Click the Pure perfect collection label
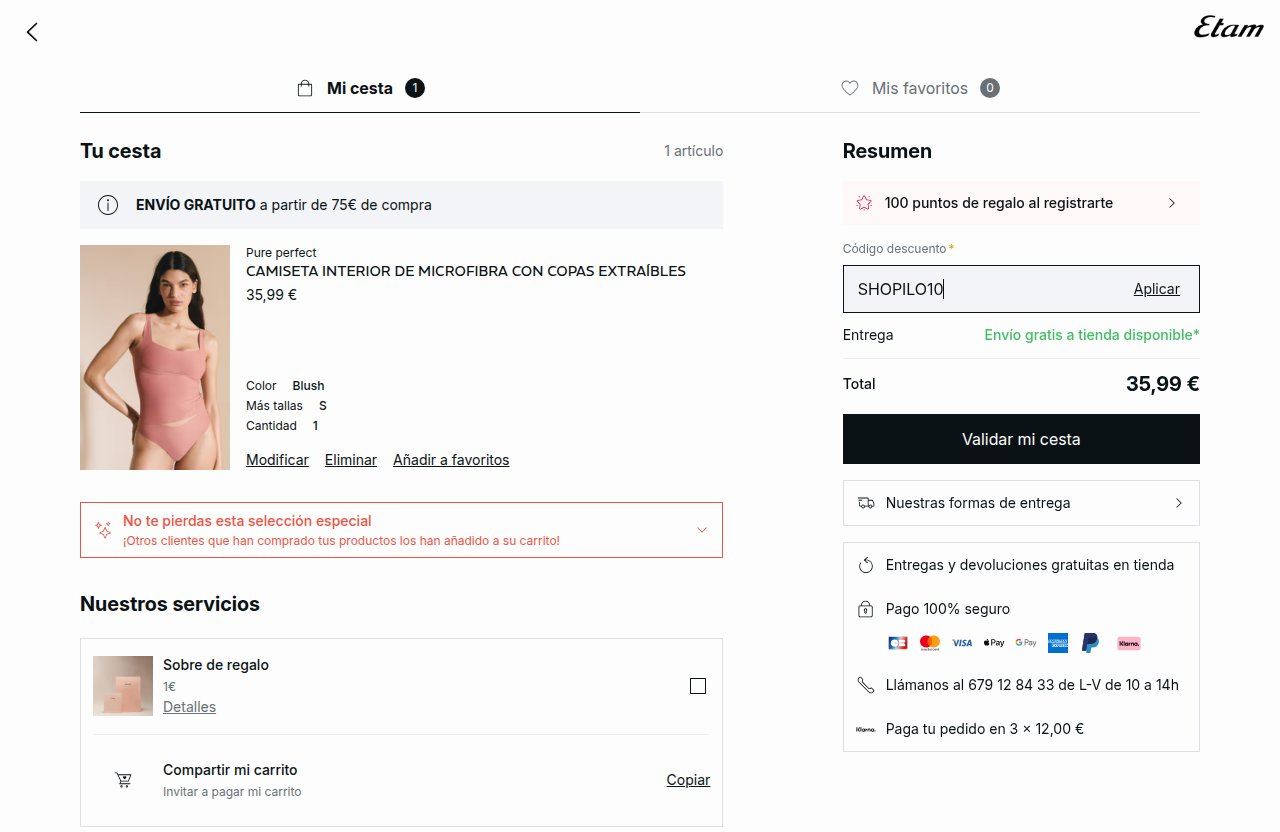The image size is (1280, 832). (281, 253)
